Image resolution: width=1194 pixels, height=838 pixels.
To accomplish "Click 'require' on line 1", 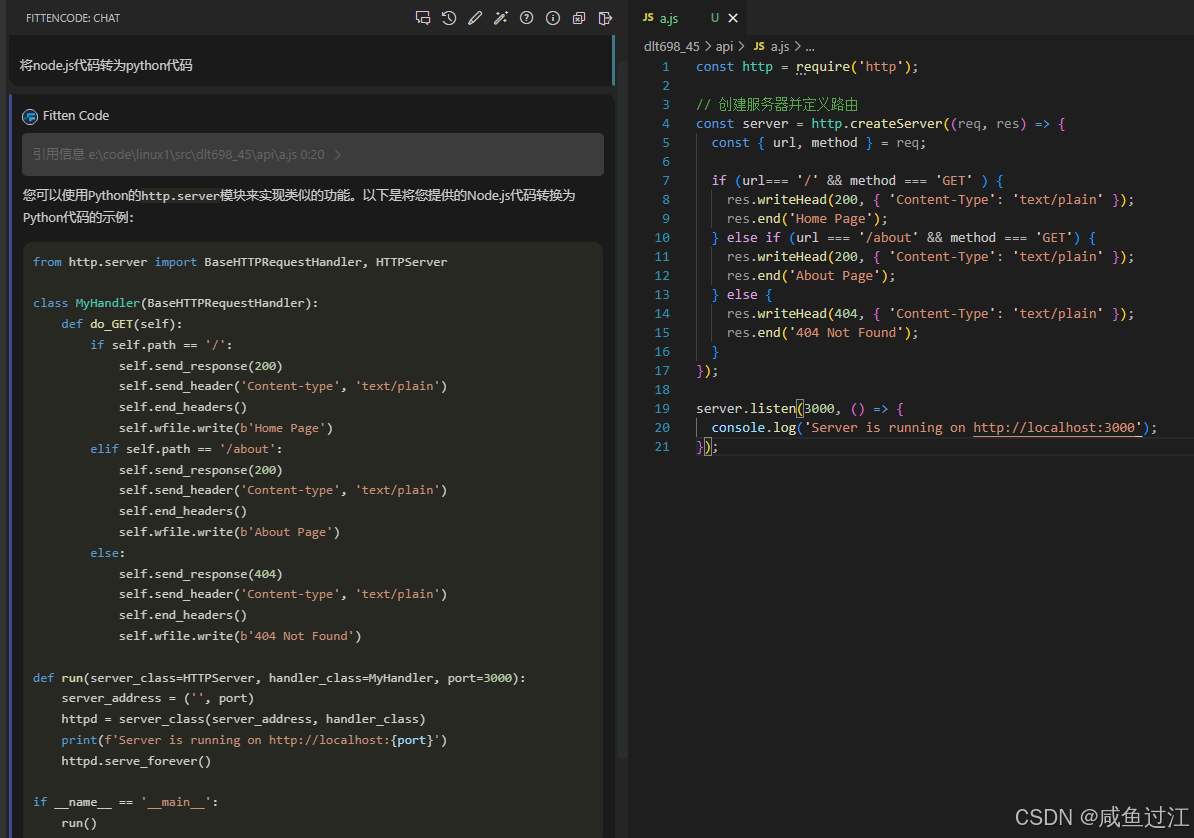I will [822, 66].
